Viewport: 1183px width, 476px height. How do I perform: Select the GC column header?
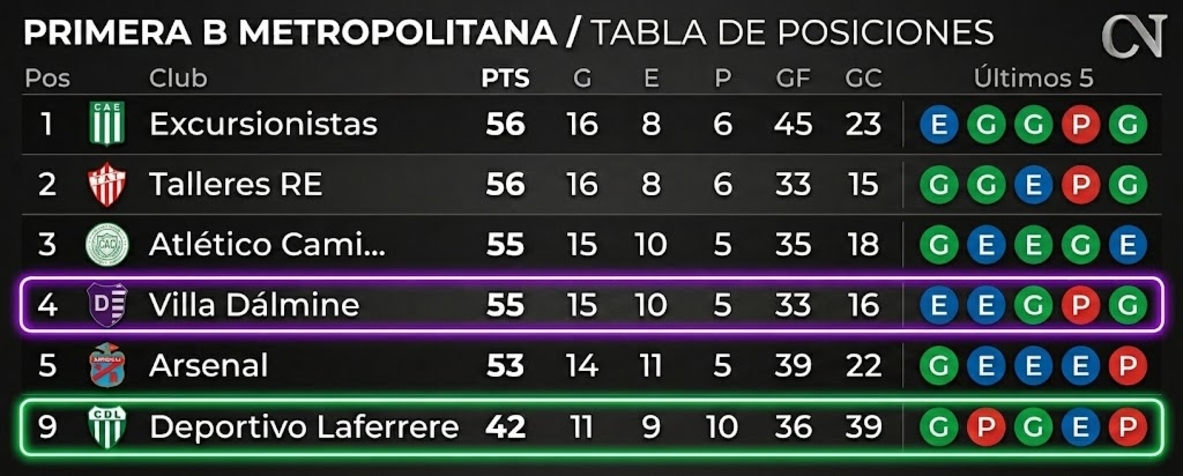click(x=863, y=79)
